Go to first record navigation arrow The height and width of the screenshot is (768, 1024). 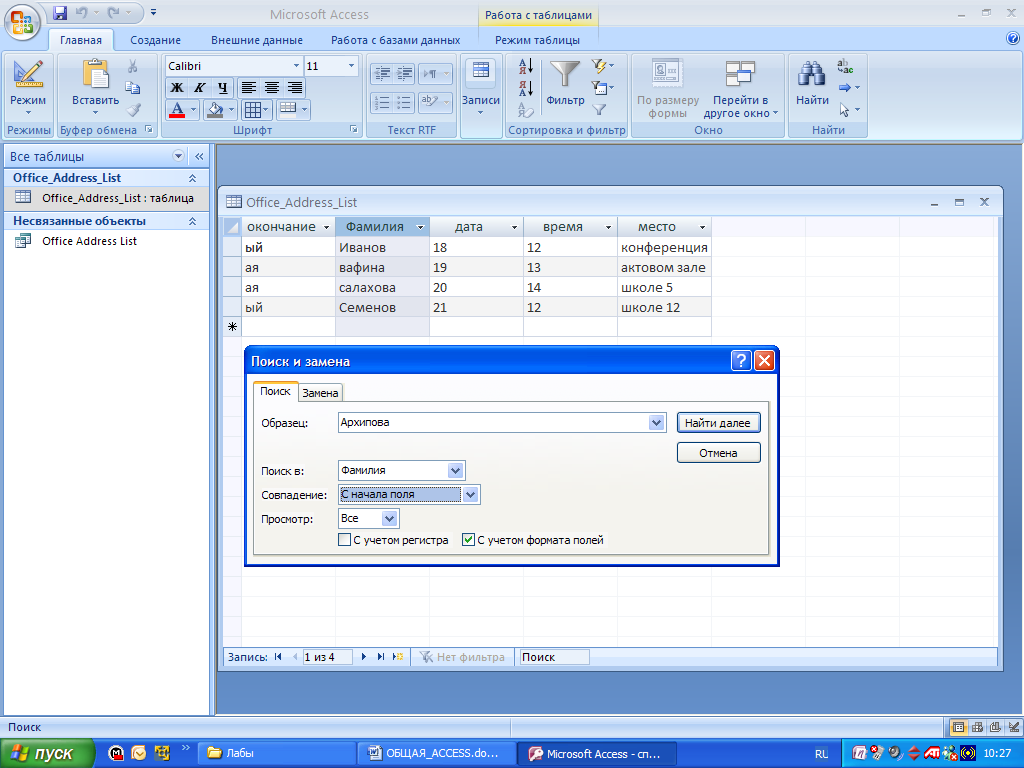(278, 657)
